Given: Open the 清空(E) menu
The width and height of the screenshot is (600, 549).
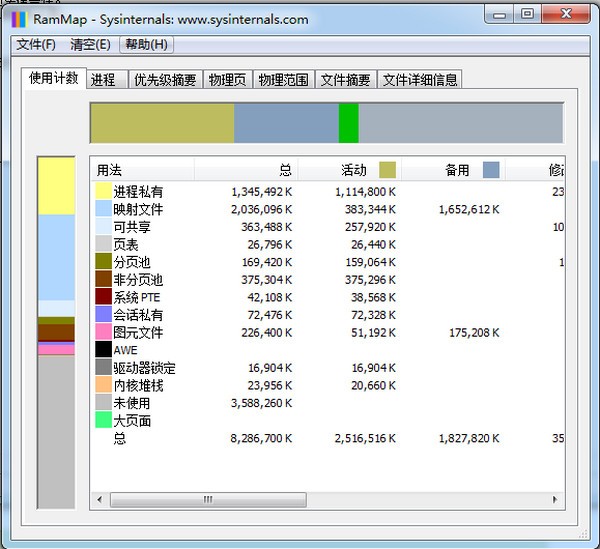Looking at the screenshot, I should tap(90, 44).
